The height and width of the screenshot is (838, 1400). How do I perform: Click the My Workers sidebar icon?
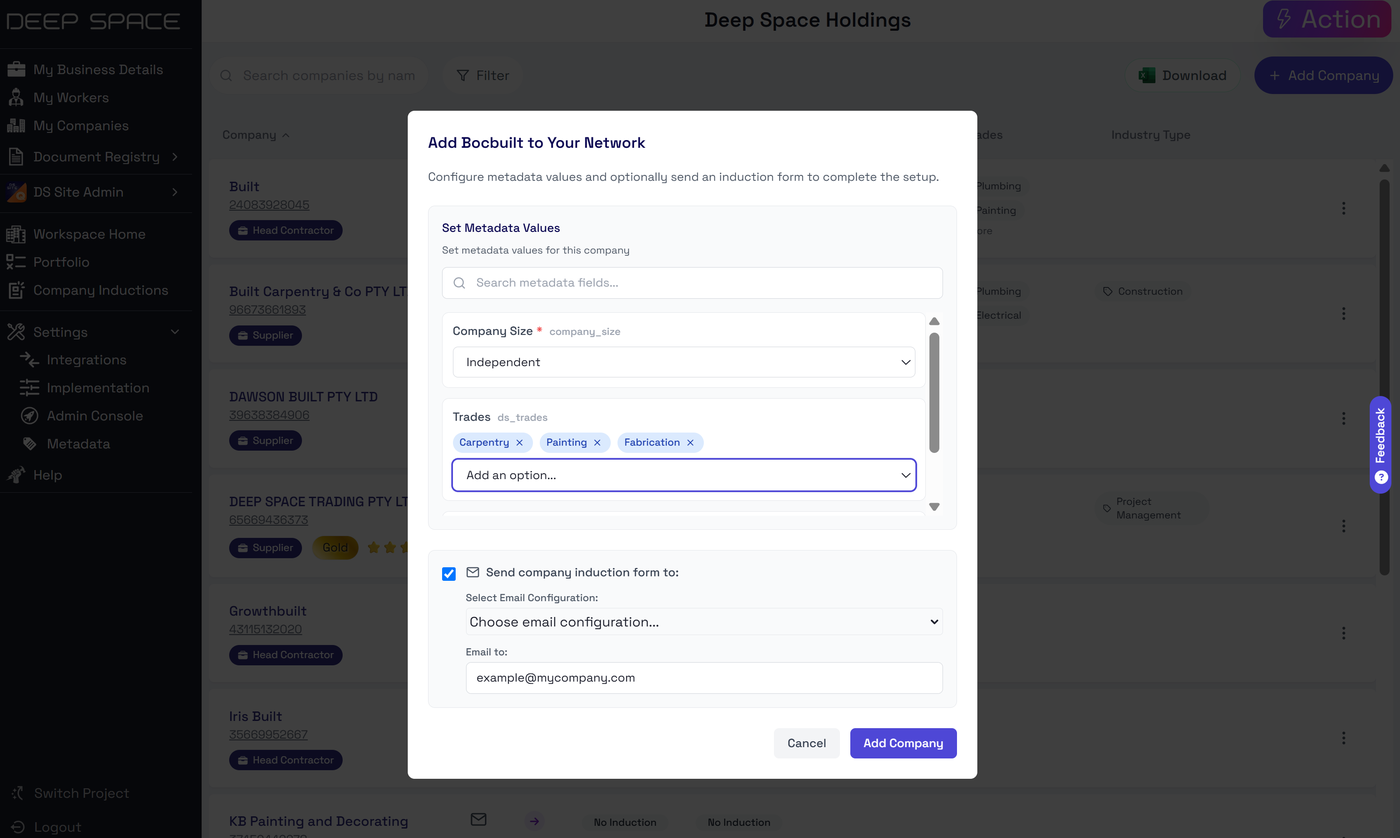coord(16,97)
